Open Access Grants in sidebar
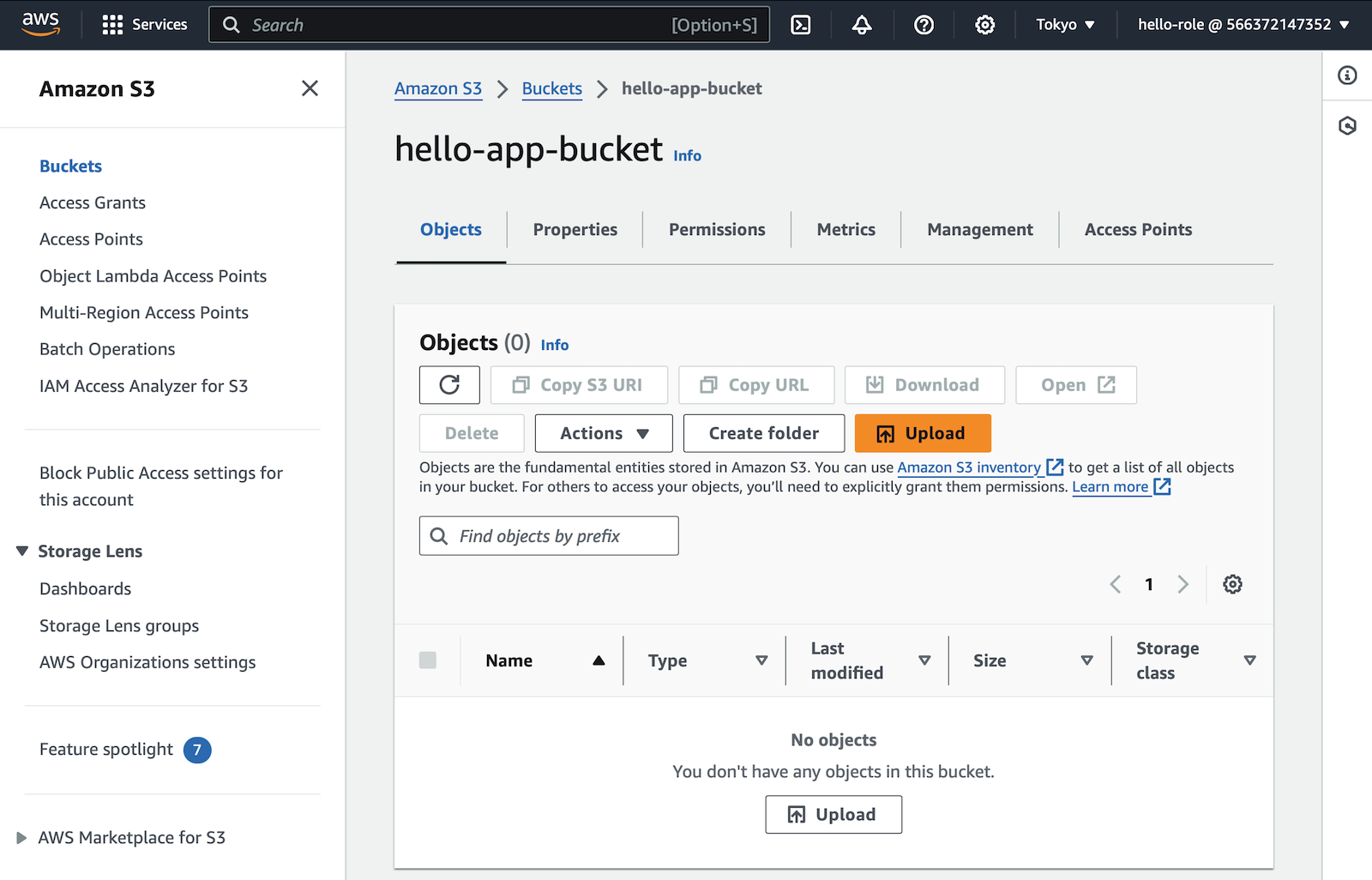The width and height of the screenshot is (1372, 880). point(93,203)
